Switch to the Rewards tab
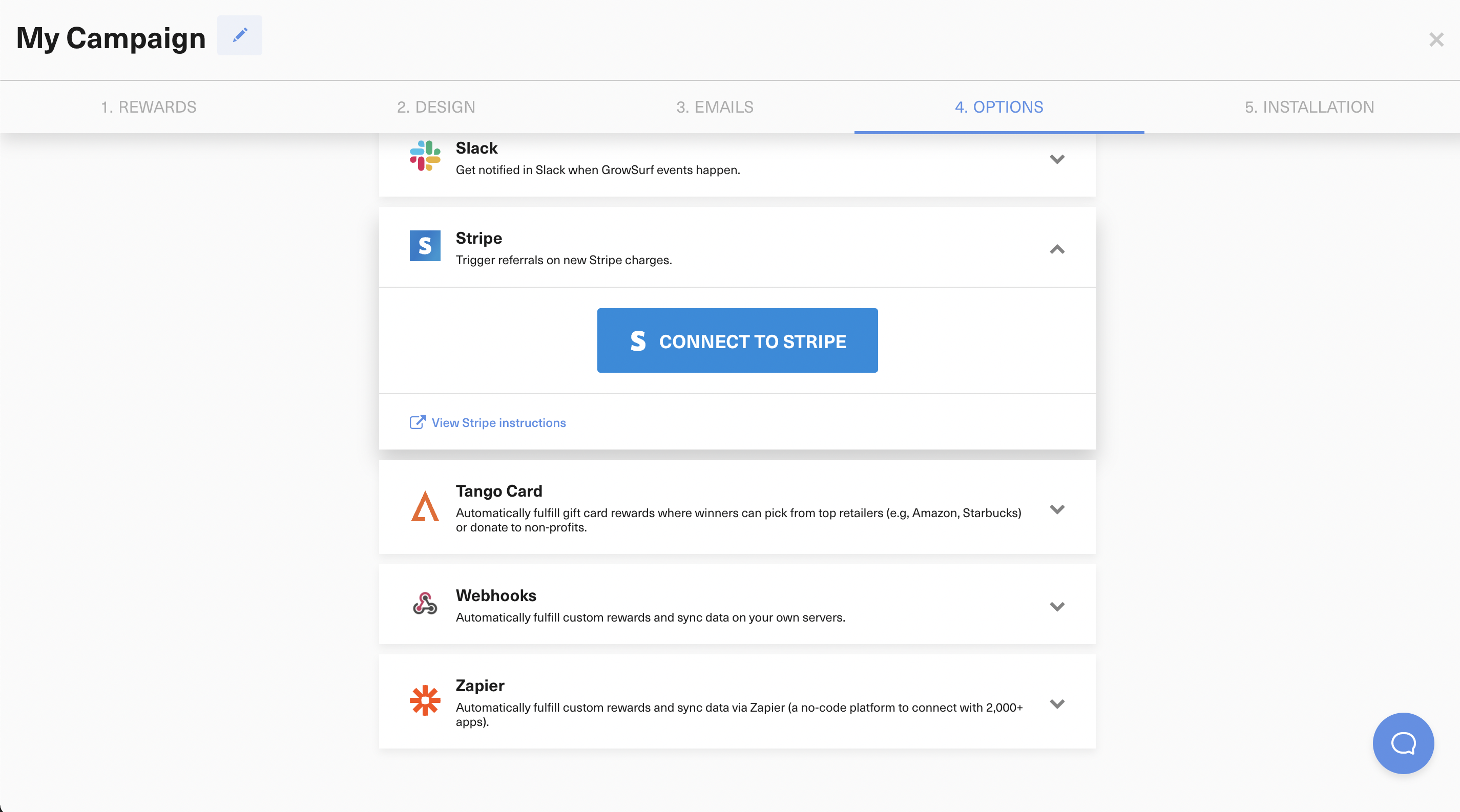The height and width of the screenshot is (812, 1460). (x=149, y=106)
